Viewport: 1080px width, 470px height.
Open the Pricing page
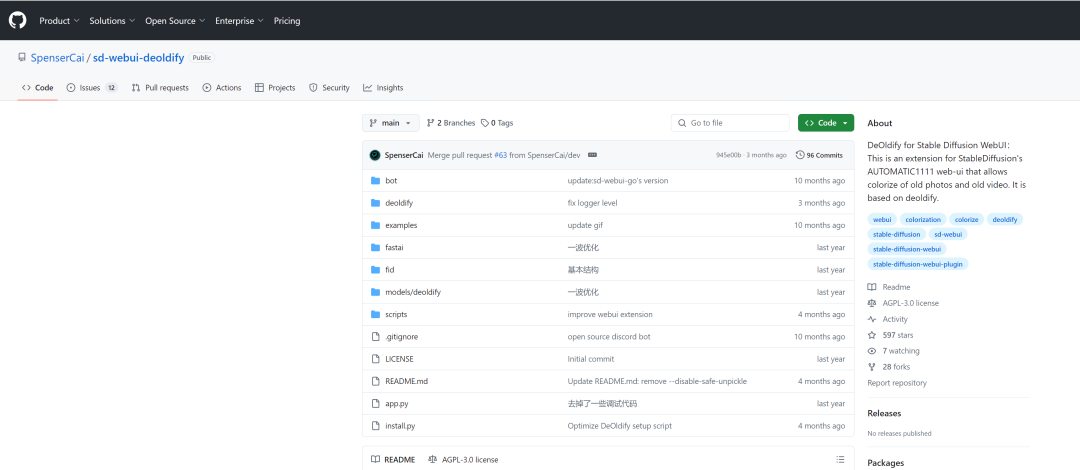coord(287,21)
